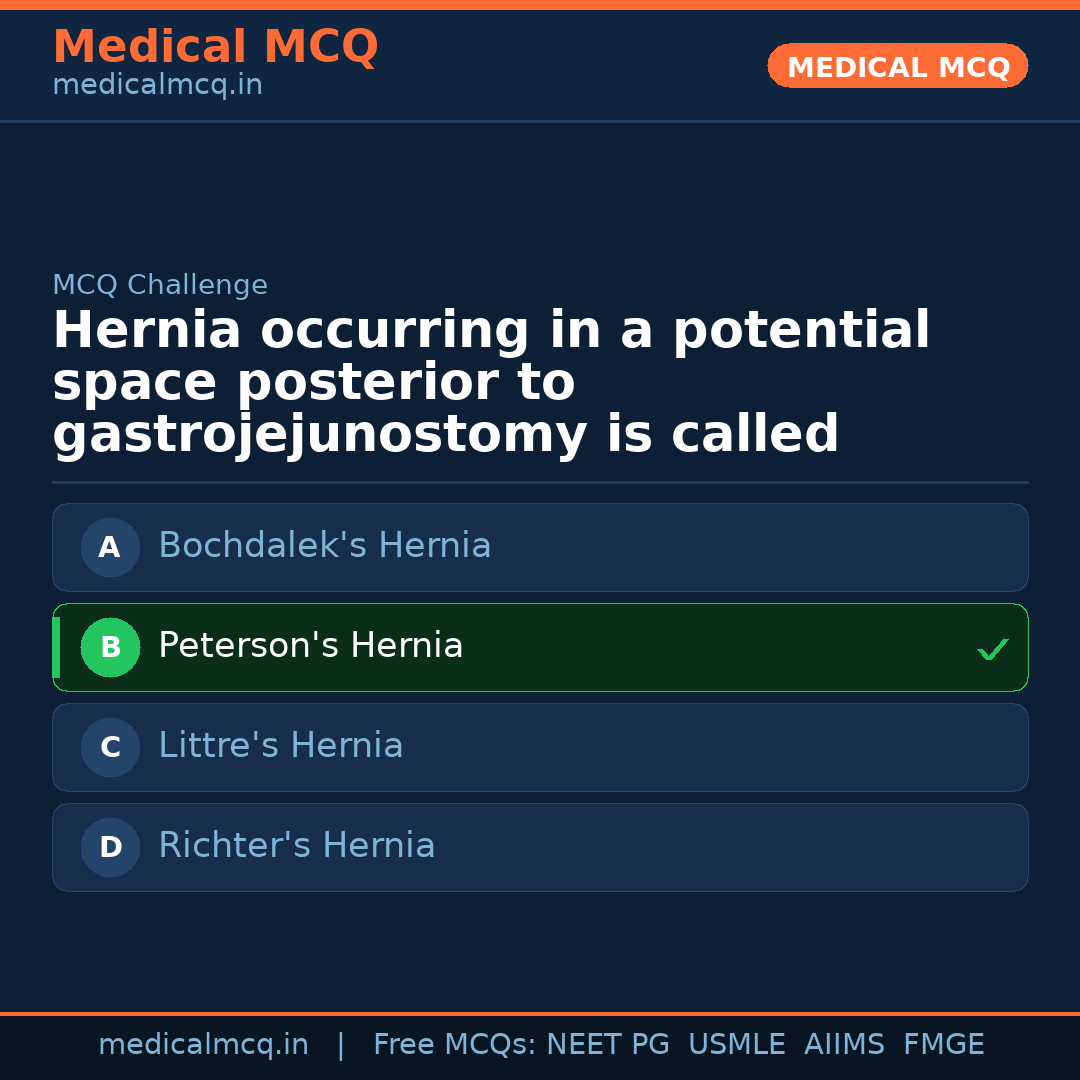Click the letter A circle badge
This screenshot has height=1080, width=1080.
(x=110, y=547)
